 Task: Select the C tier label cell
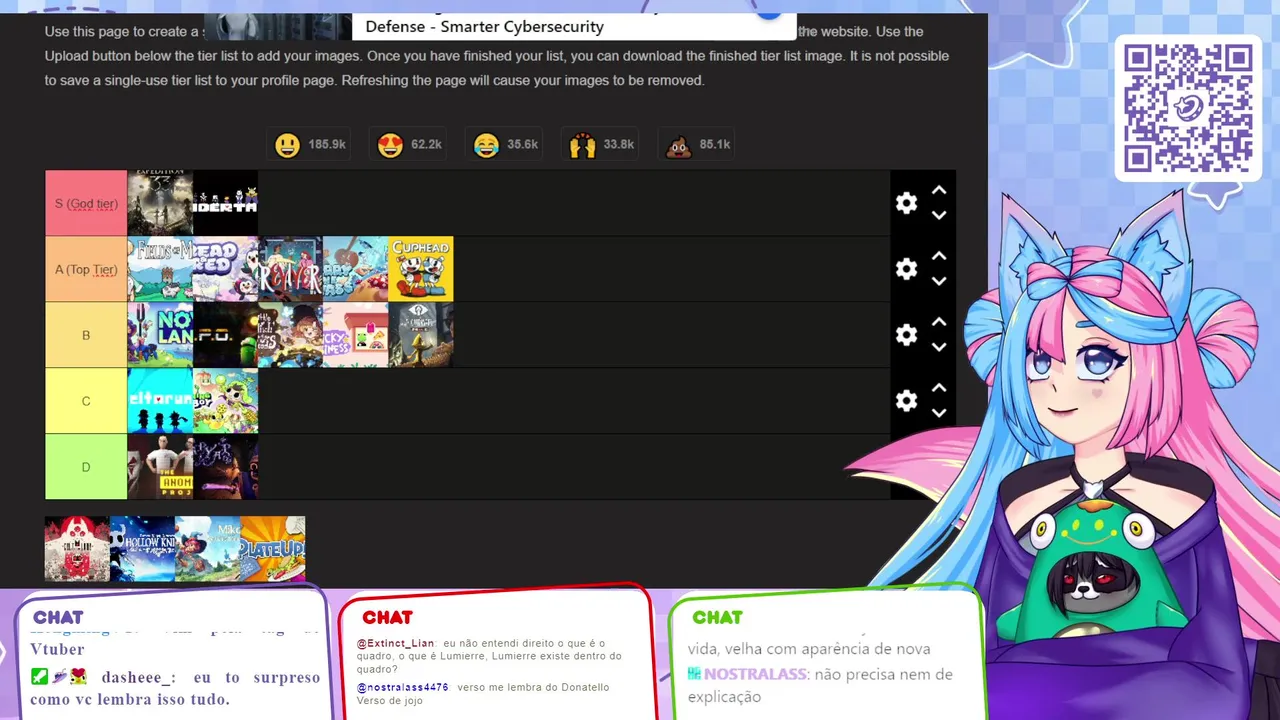[86, 401]
